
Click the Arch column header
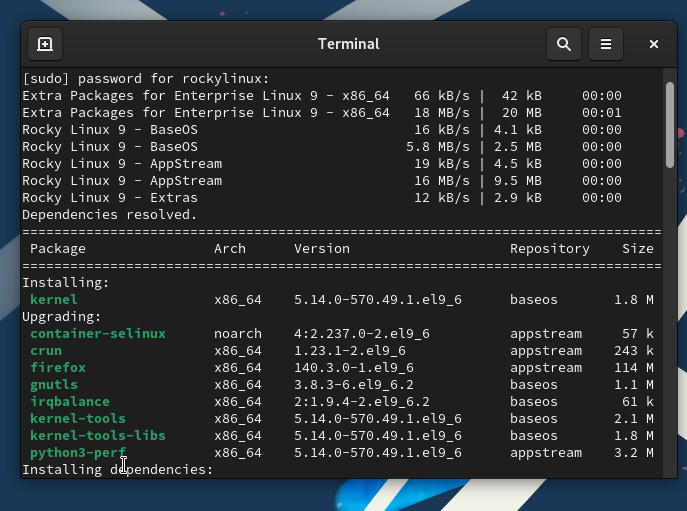(x=230, y=249)
